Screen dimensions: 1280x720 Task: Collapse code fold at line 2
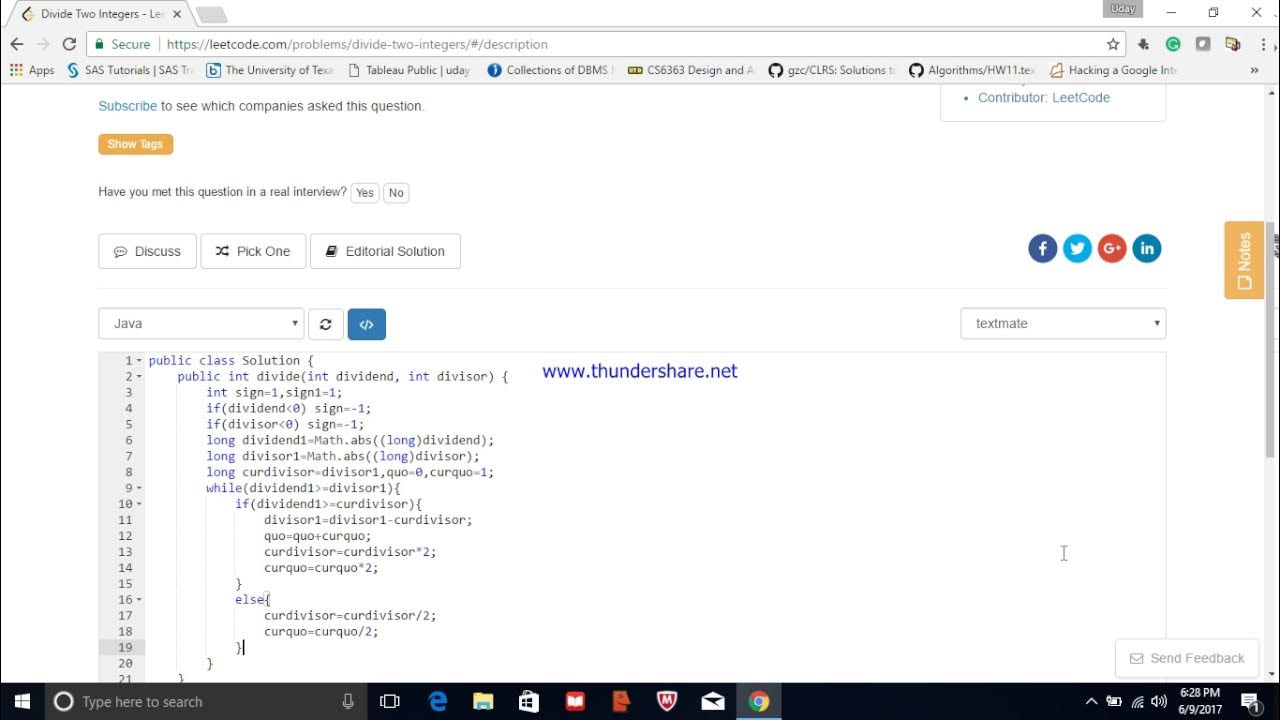click(139, 376)
